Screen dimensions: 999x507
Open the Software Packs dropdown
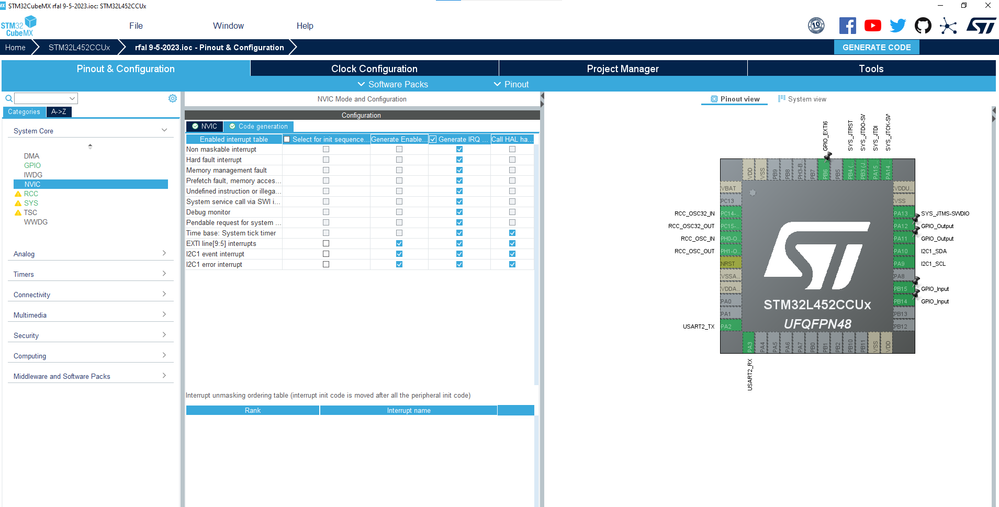coord(393,84)
